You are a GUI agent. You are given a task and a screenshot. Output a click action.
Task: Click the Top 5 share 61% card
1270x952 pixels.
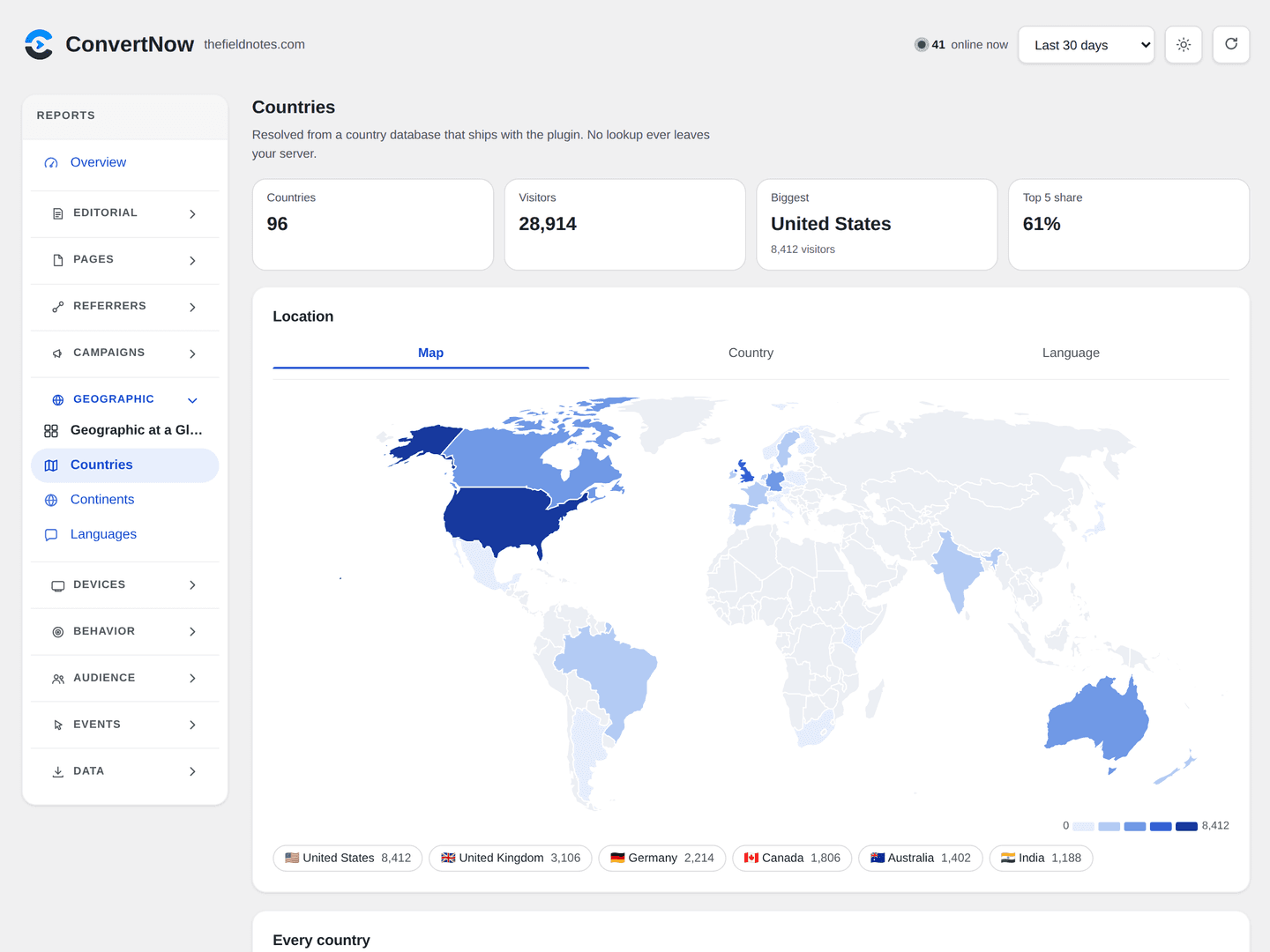click(1129, 225)
